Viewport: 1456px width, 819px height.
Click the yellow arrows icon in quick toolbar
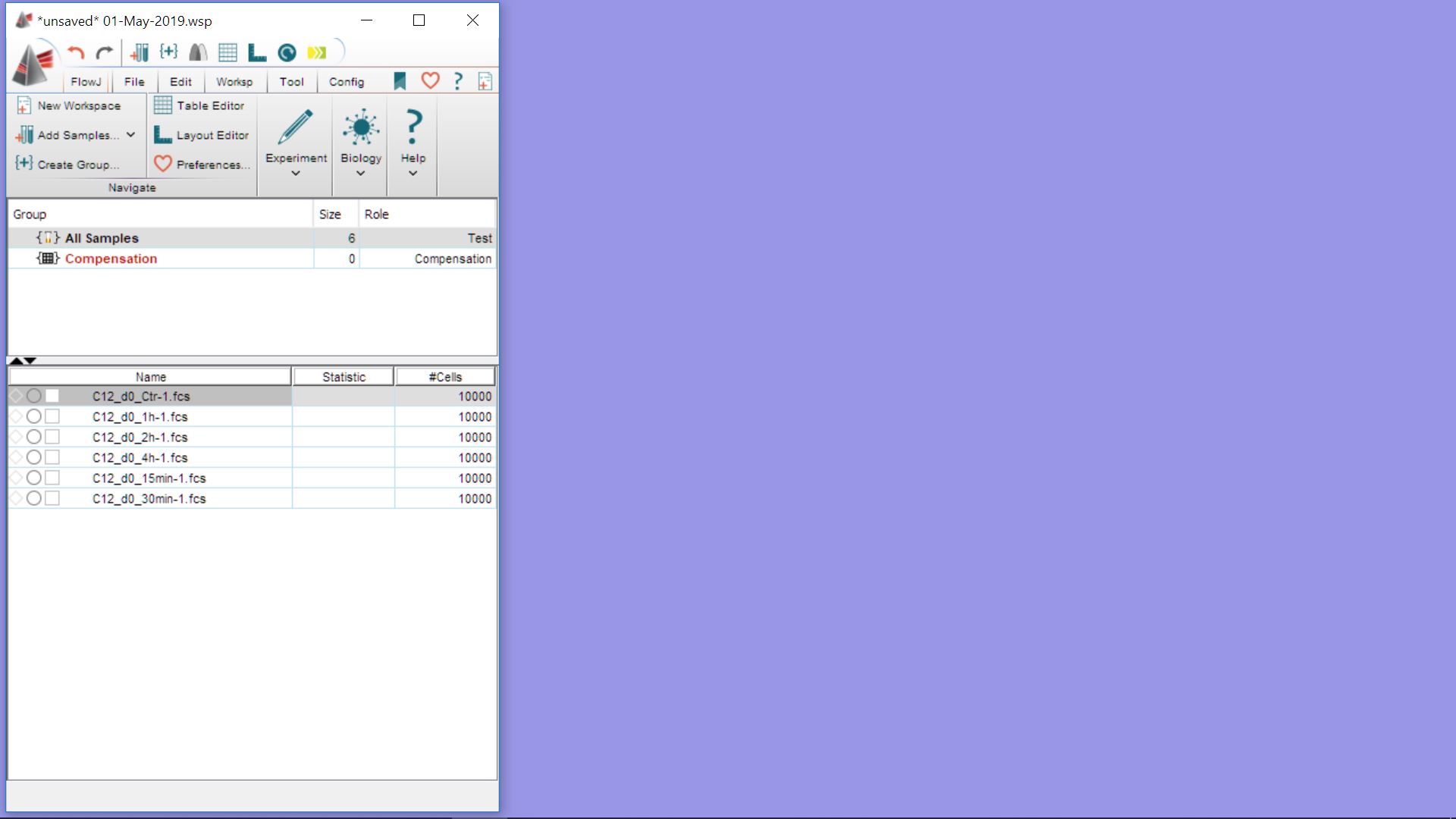[x=316, y=52]
